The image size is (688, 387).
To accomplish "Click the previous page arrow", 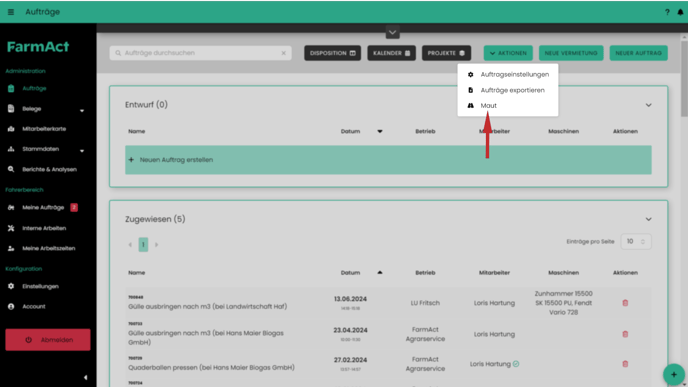I will [x=130, y=244].
